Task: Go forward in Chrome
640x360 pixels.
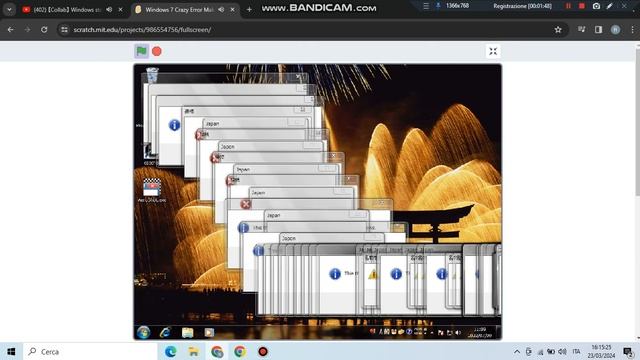Action: click(27, 29)
